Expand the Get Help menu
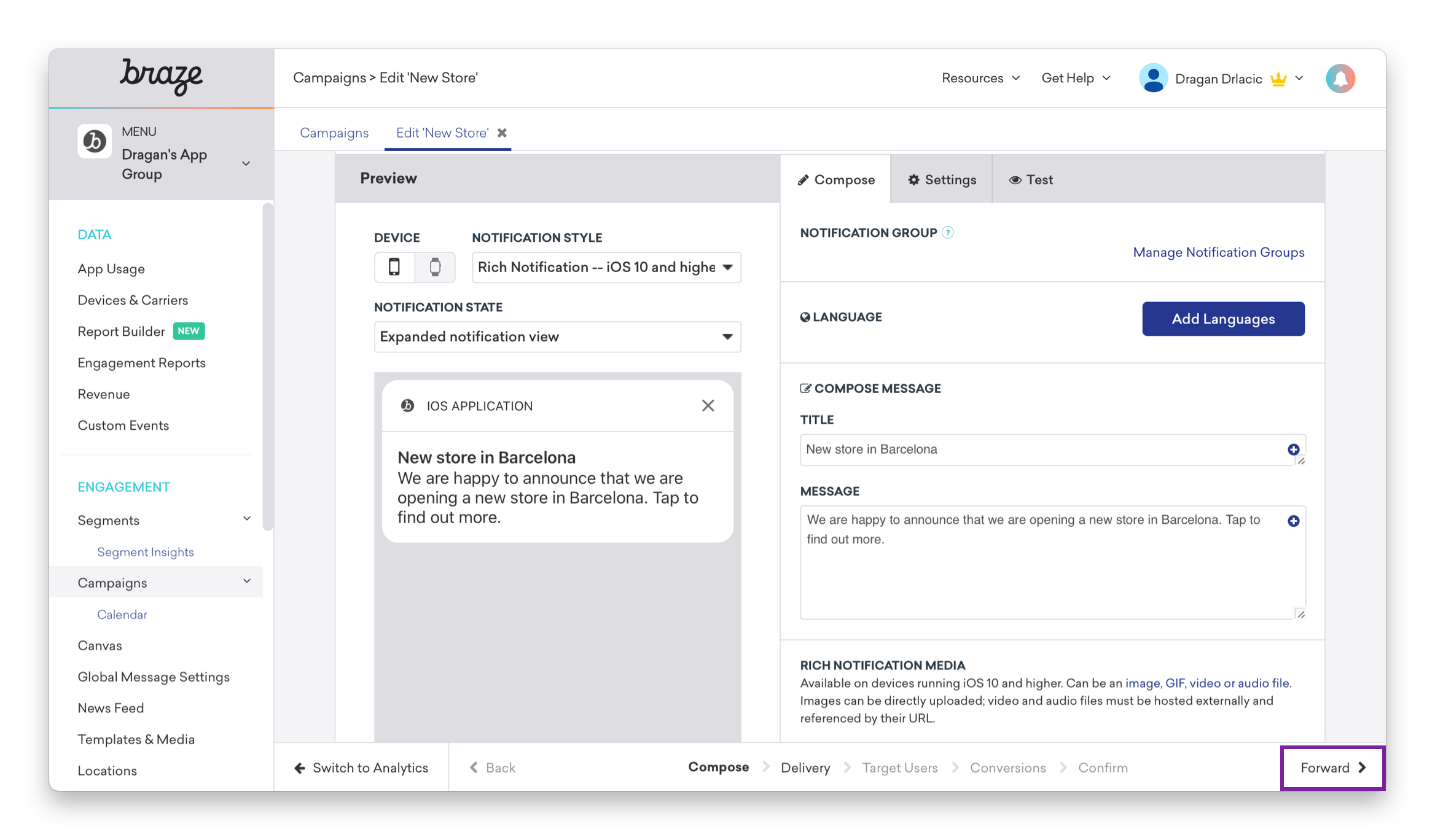 [1076, 78]
